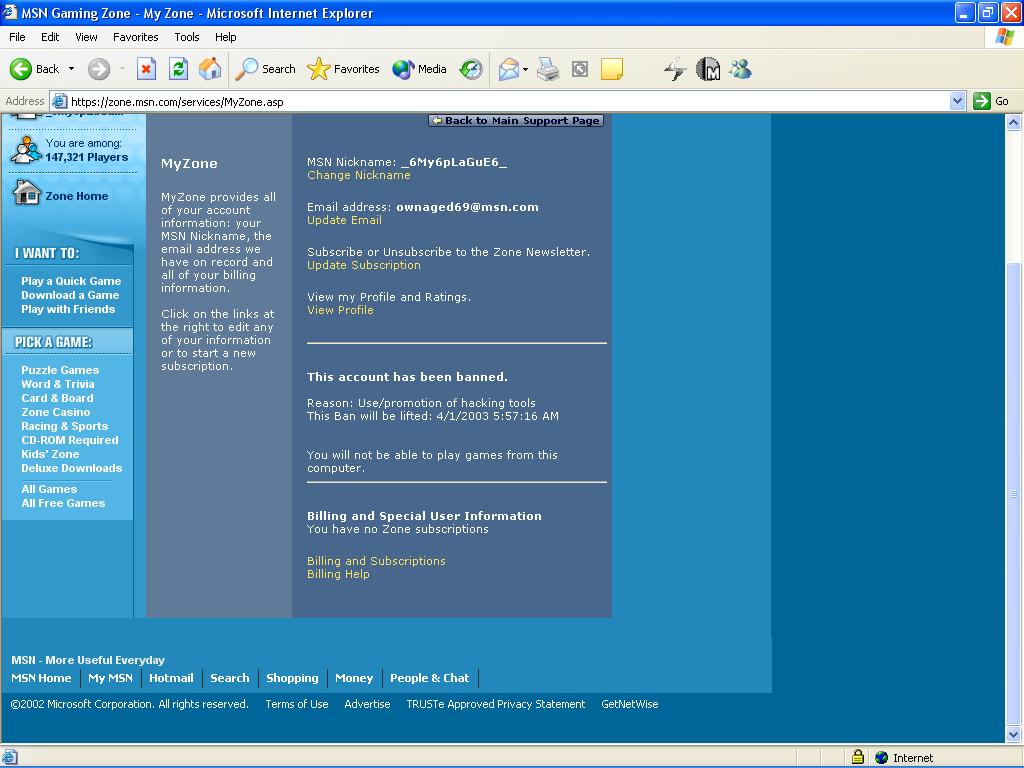Image resolution: width=1024 pixels, height=768 pixels.
Task: Browse the Puzzle Games category
Action: coord(60,370)
